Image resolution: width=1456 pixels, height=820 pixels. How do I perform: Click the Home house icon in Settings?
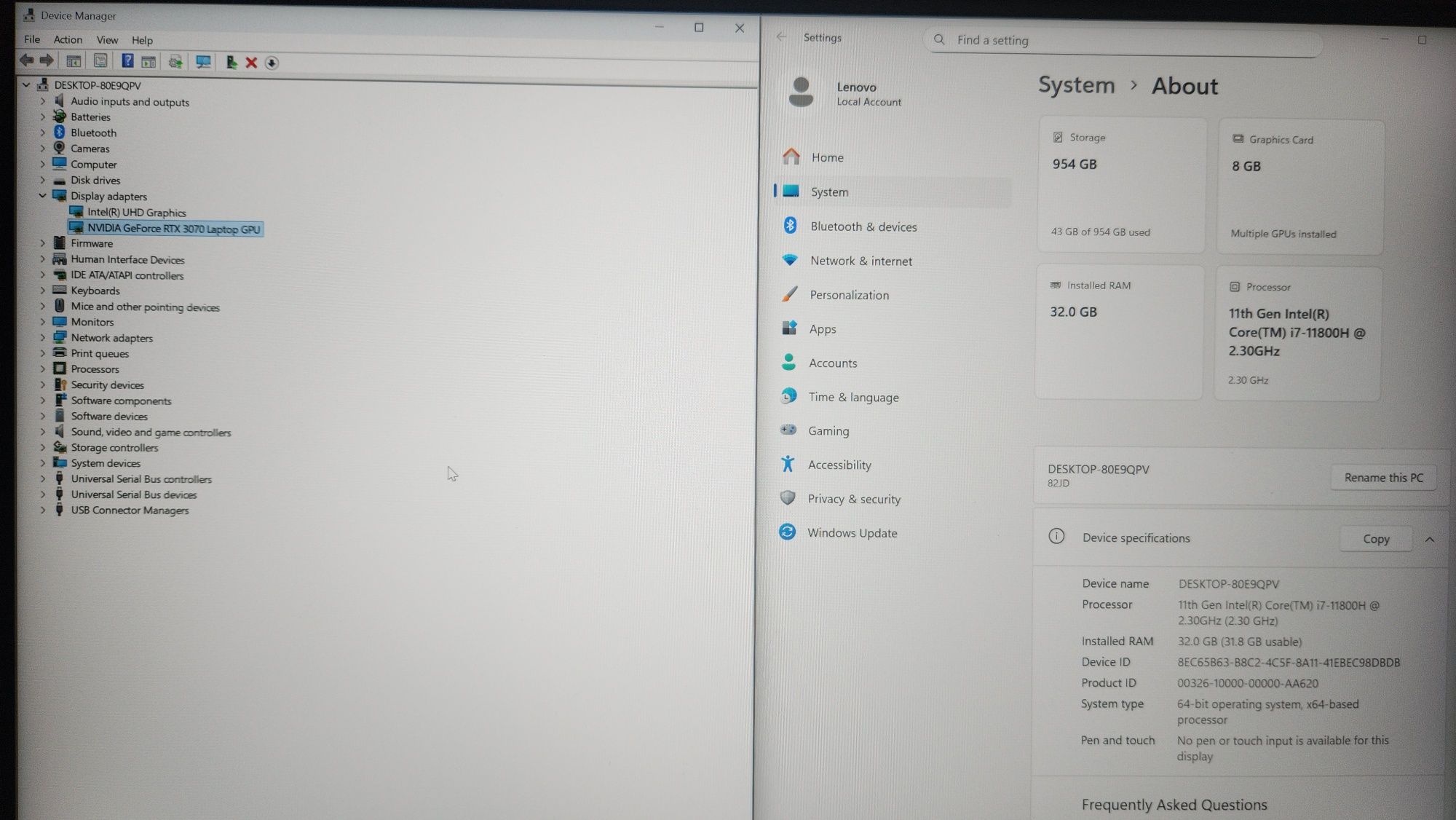[791, 157]
